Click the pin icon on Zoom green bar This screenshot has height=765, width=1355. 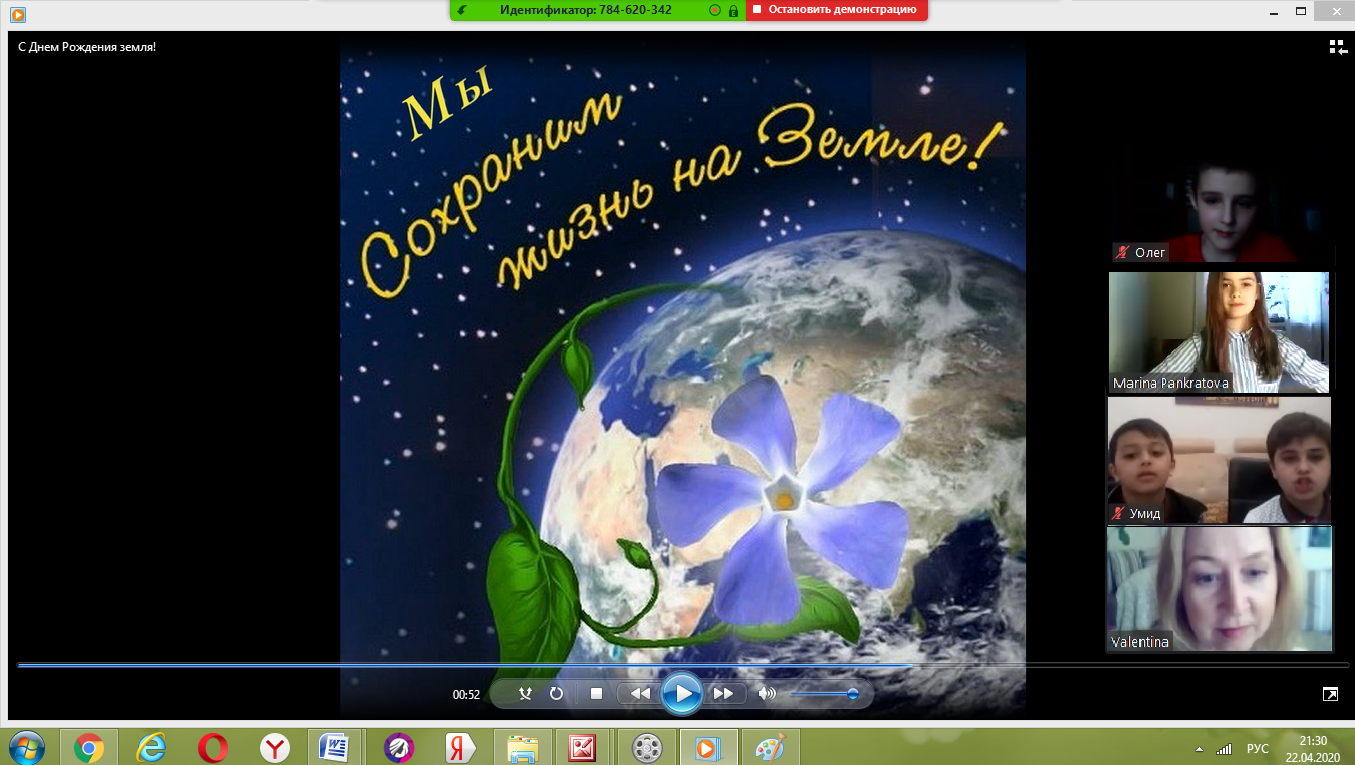click(461, 10)
